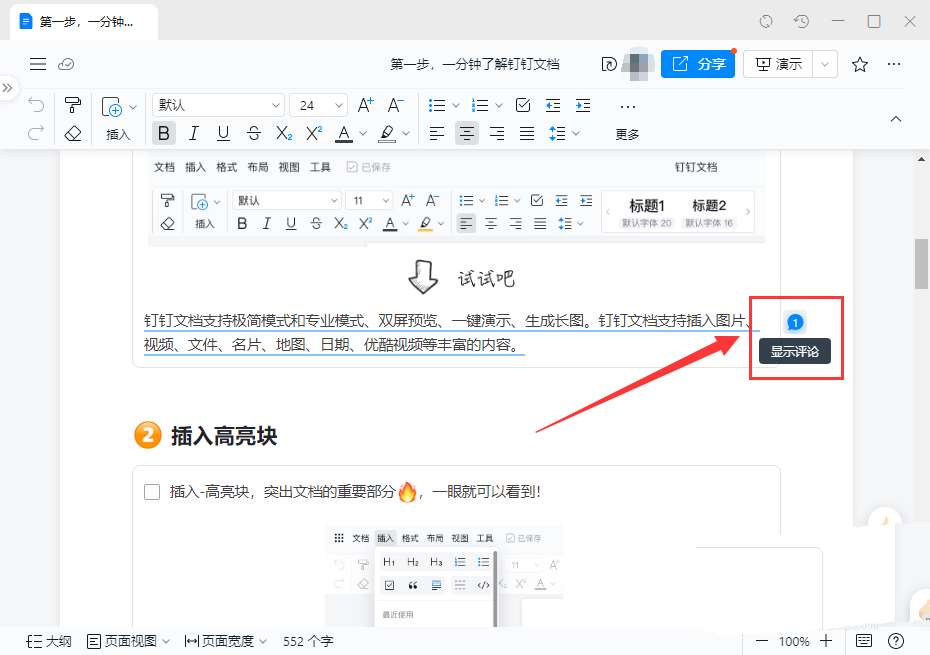Collapse the toolbar with the up chevron

click(896, 119)
